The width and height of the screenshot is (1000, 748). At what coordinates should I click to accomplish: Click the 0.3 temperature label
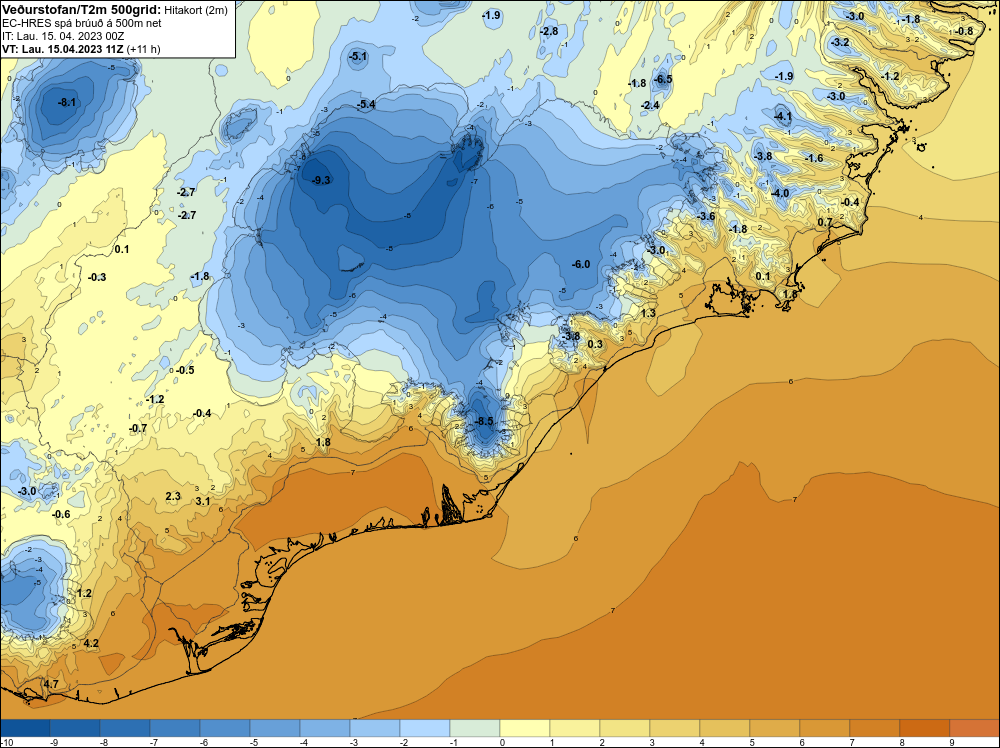tap(594, 344)
